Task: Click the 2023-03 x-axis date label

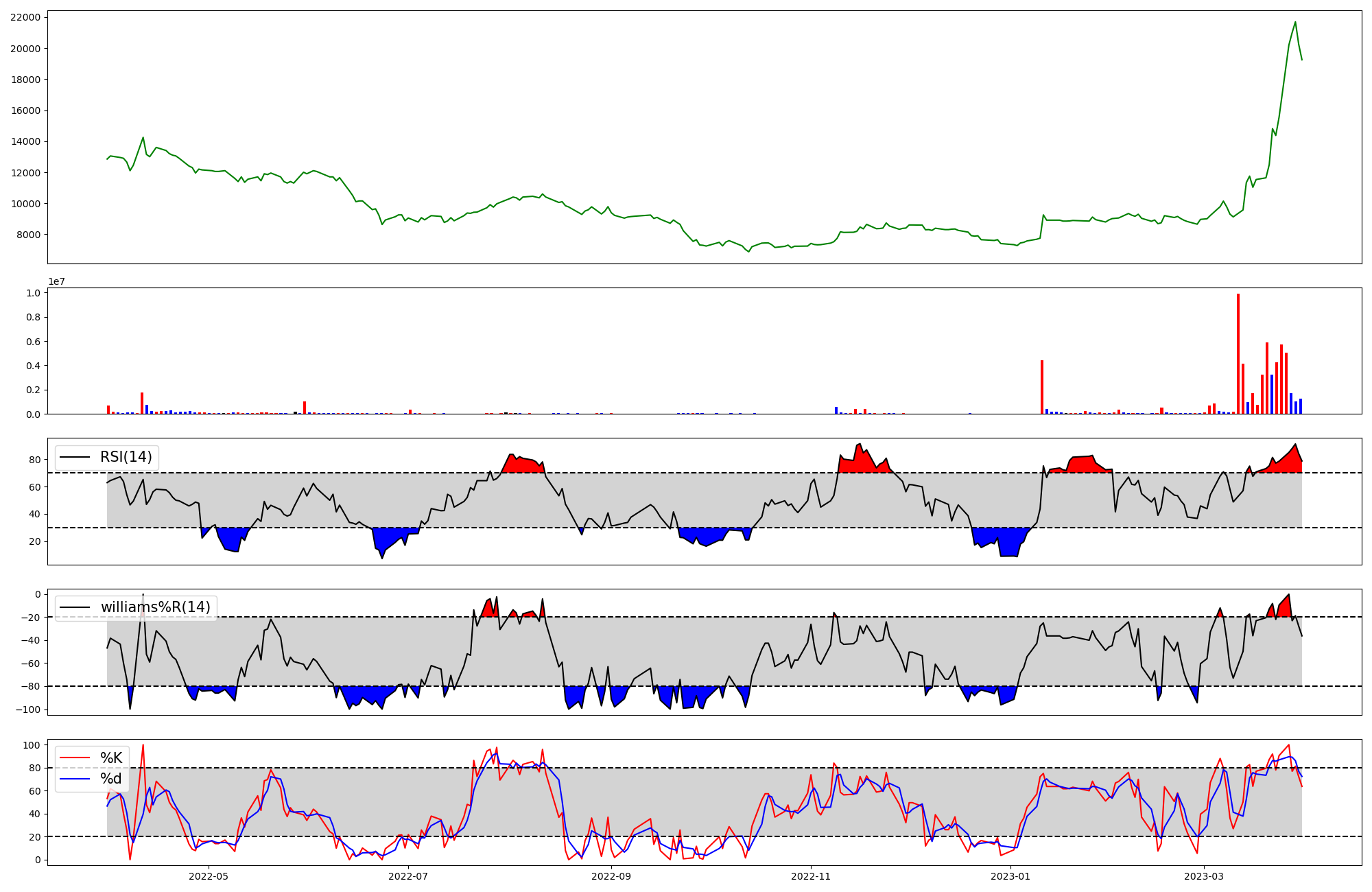Action: click(x=1205, y=876)
